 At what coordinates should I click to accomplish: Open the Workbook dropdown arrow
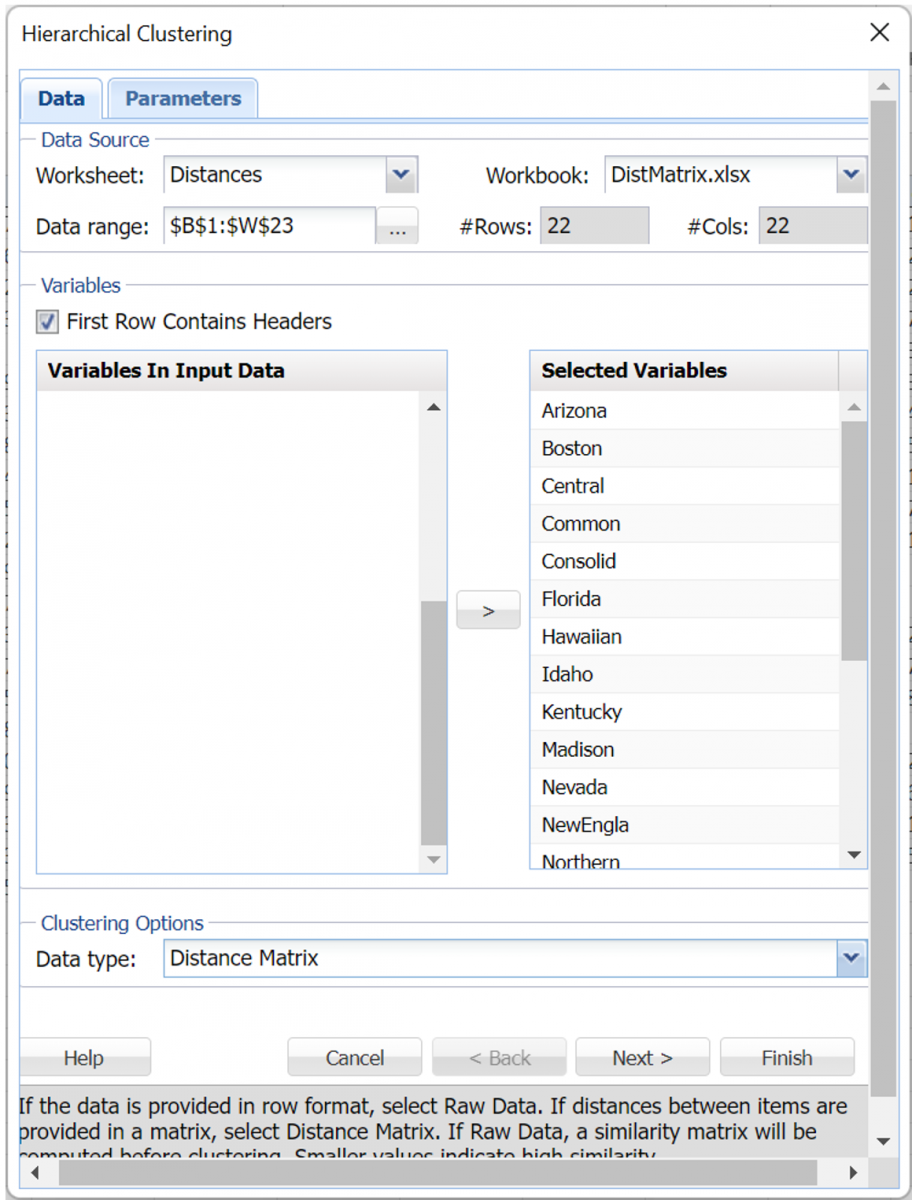(851, 174)
